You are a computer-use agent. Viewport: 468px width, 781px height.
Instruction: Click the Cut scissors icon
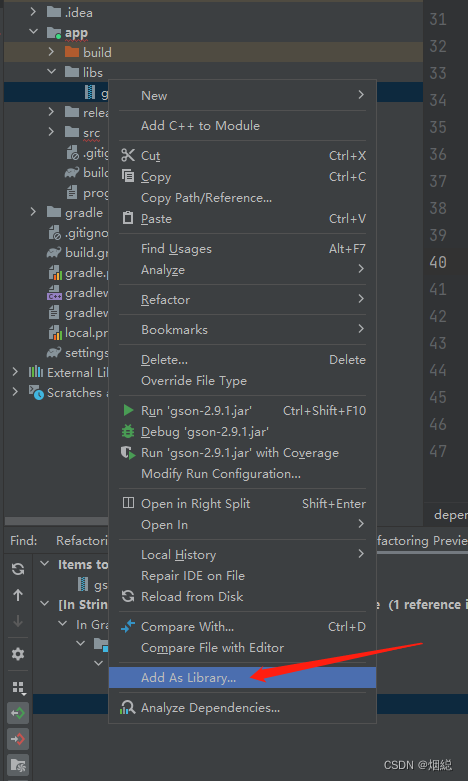point(128,155)
